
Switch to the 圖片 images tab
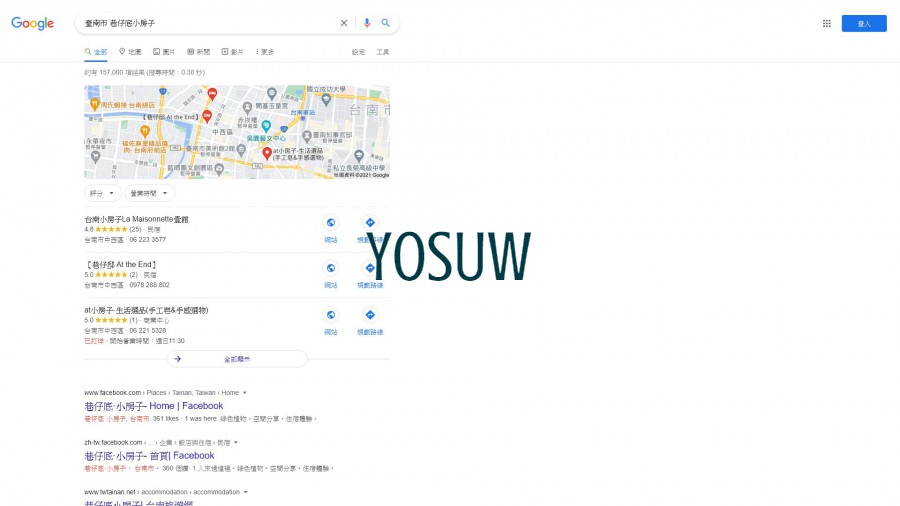point(164,52)
